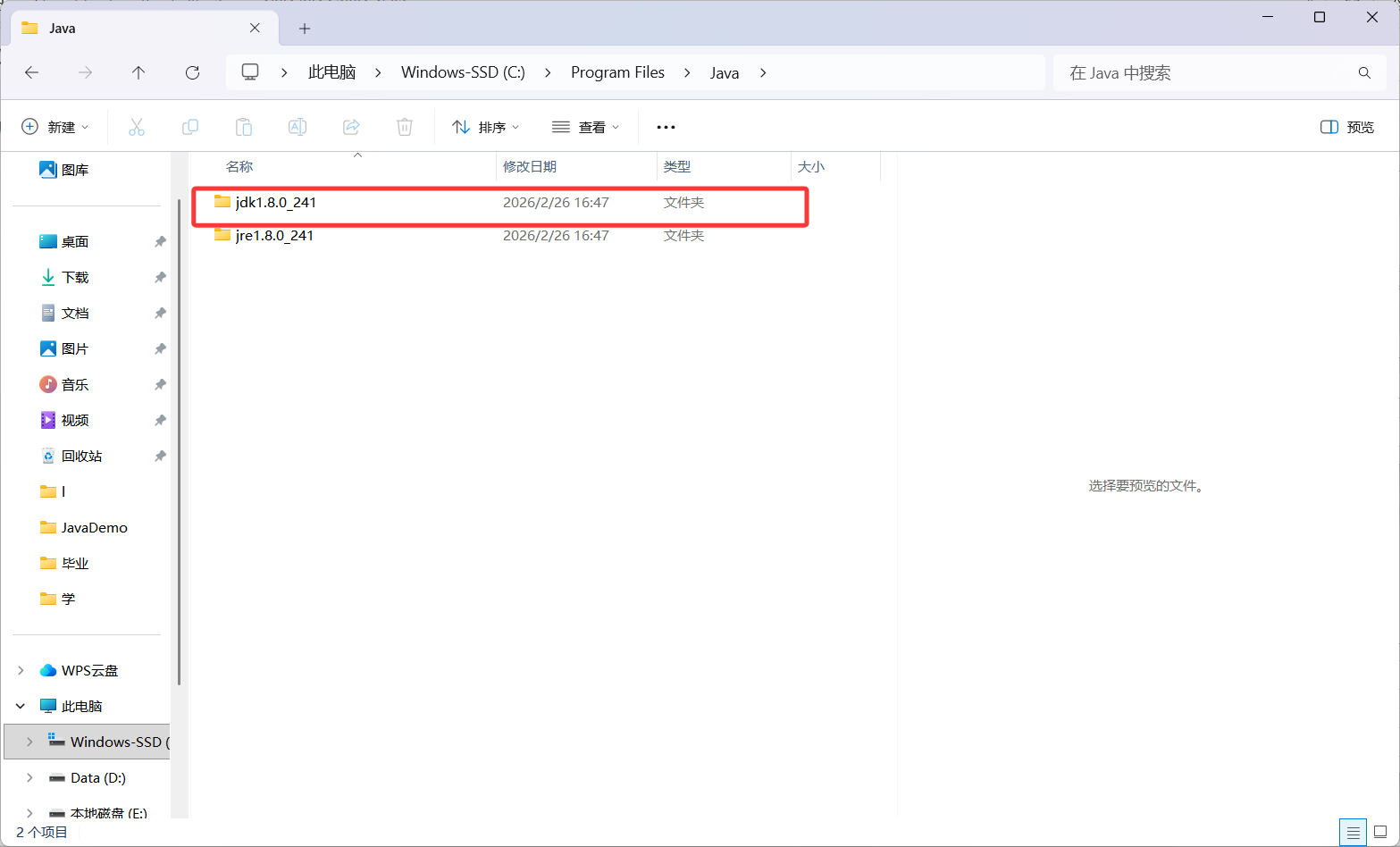Navigate to Program Files in breadcrumb
1400x847 pixels.
[617, 72]
